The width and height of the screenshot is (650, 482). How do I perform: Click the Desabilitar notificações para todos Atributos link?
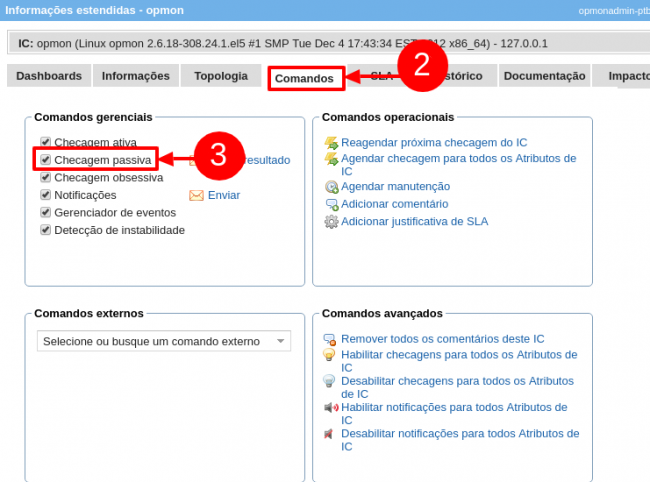pyautogui.click(x=458, y=434)
